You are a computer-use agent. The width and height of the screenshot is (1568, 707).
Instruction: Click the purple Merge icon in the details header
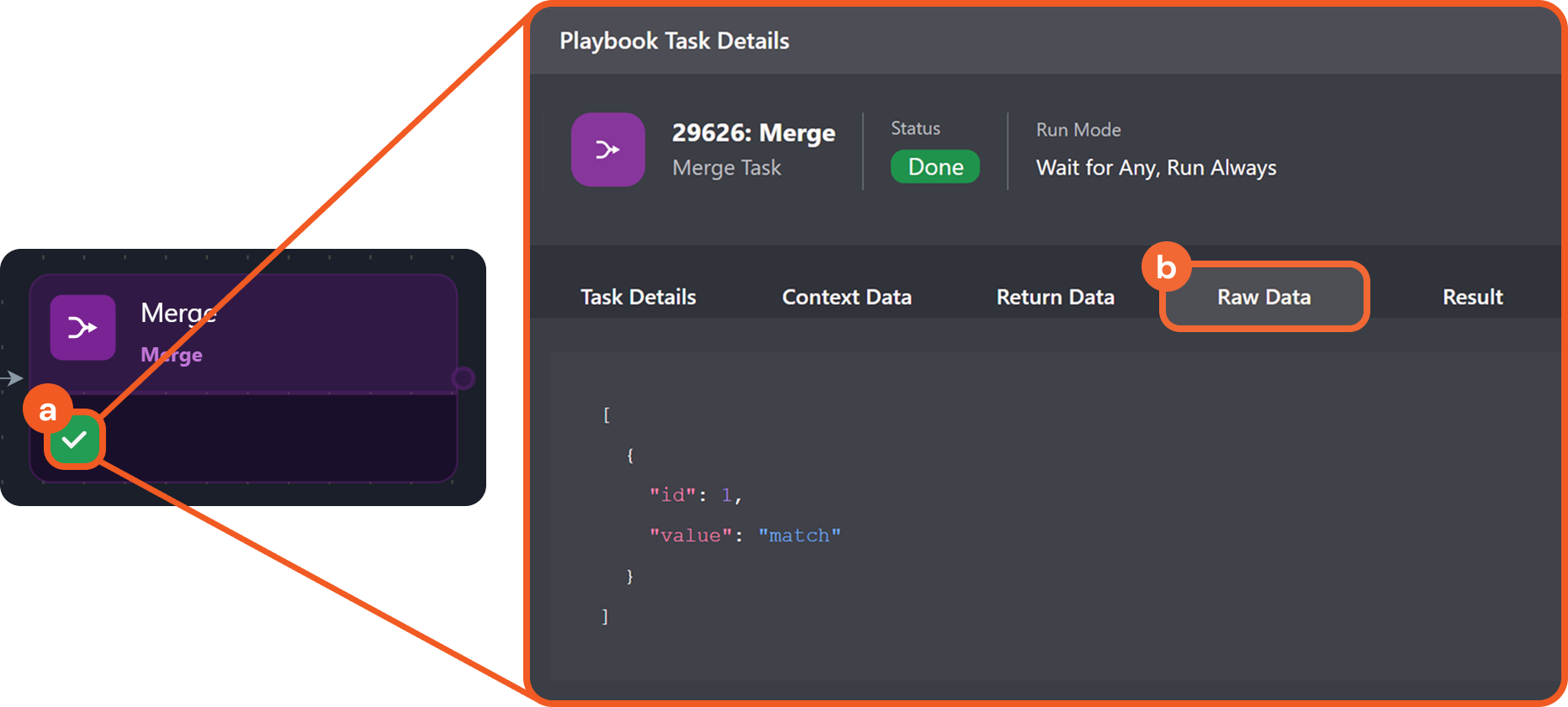pos(607,150)
